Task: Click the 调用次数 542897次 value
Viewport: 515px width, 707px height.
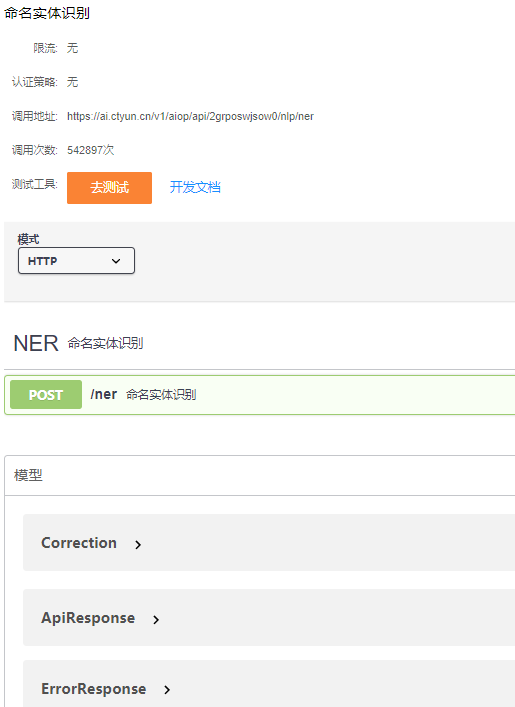Action: 91,150
